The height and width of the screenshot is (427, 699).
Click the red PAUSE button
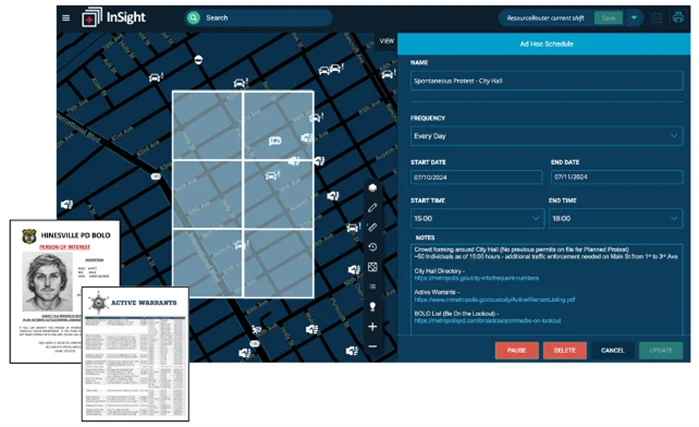click(517, 350)
